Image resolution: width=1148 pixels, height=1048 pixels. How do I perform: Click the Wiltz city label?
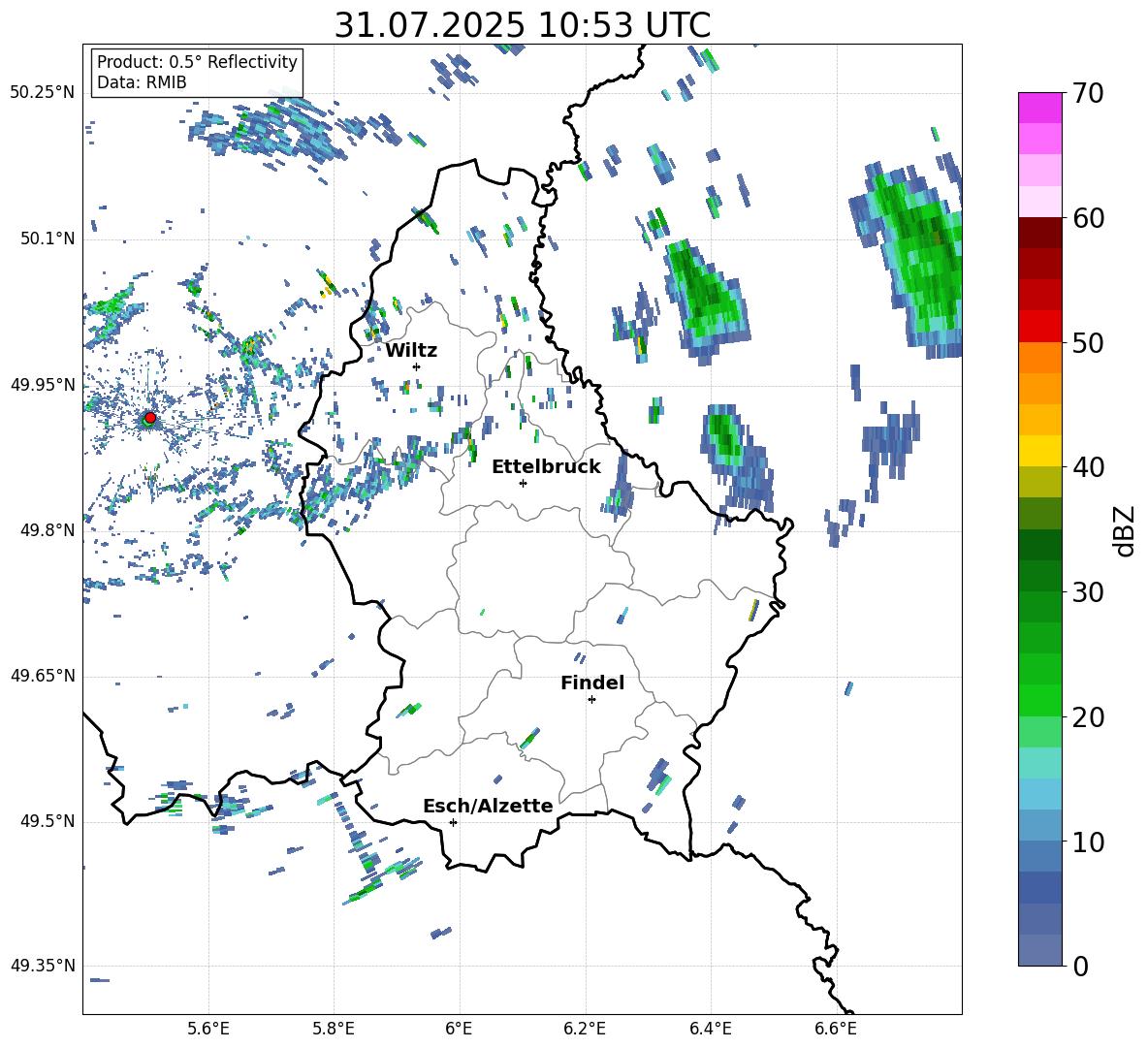(x=411, y=351)
